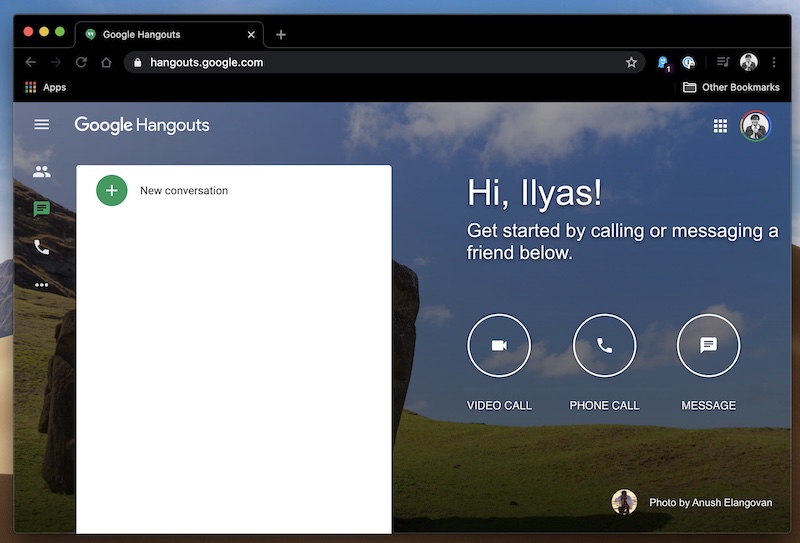Image resolution: width=800 pixels, height=543 pixels.
Task: Close the Google Hangouts tab
Action: (251, 34)
